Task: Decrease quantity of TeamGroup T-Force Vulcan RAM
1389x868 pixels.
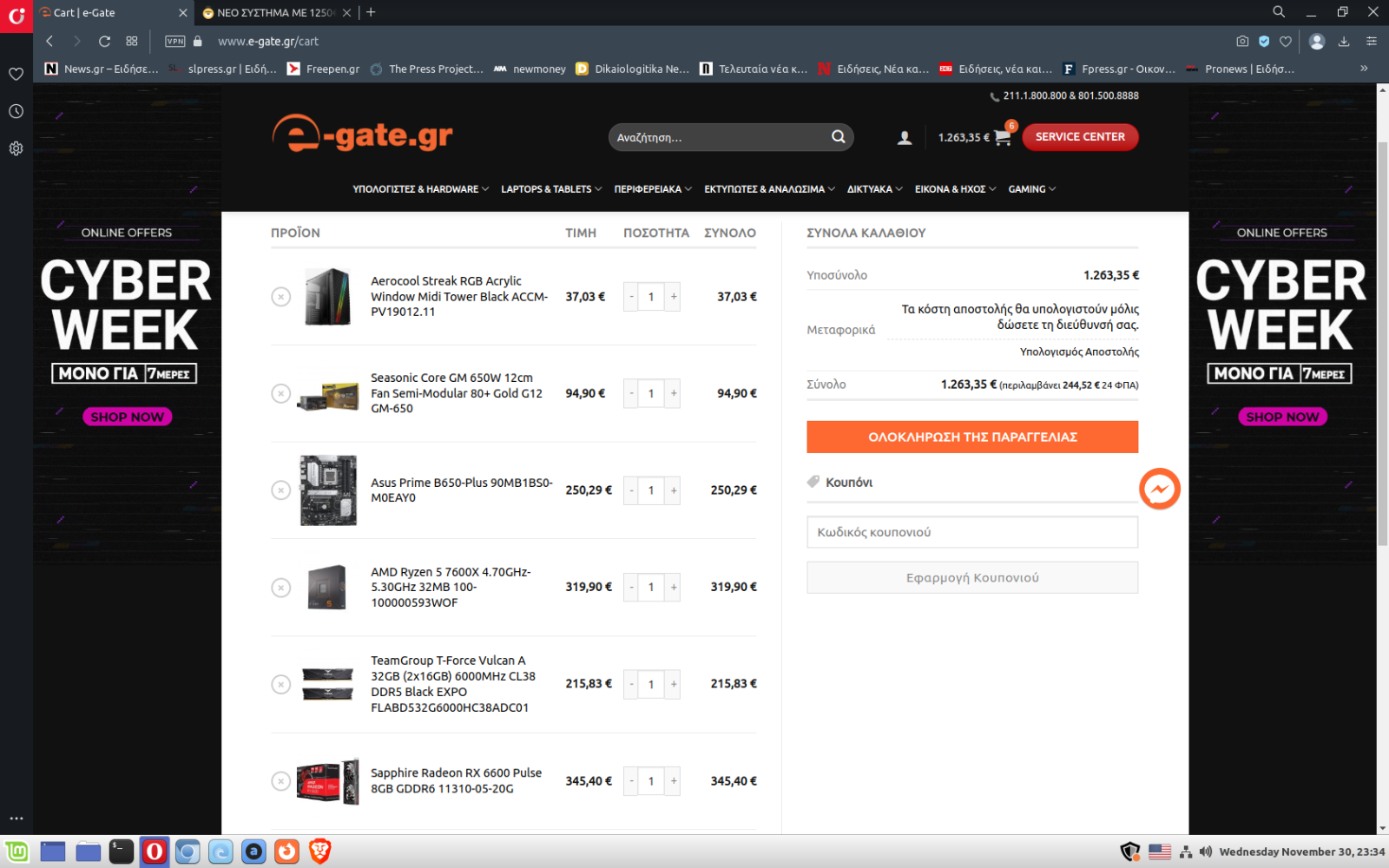Action: (x=631, y=684)
